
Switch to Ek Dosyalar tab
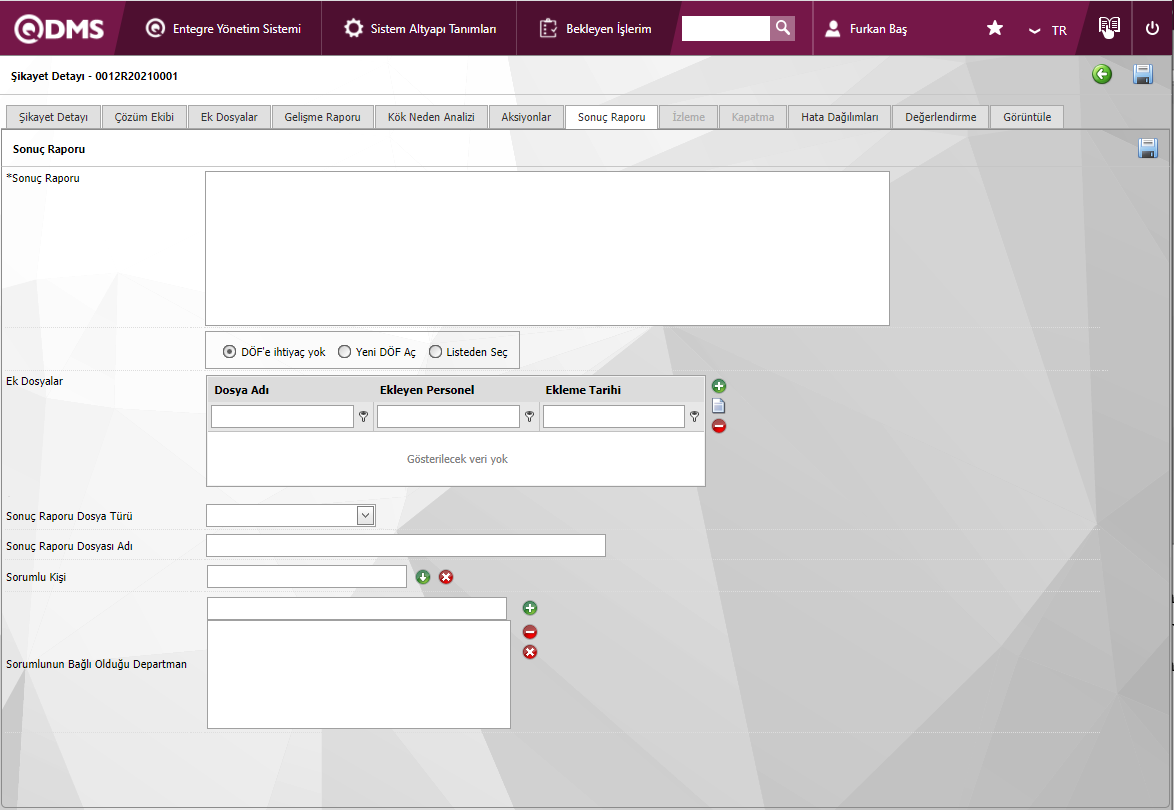pyautogui.click(x=228, y=117)
